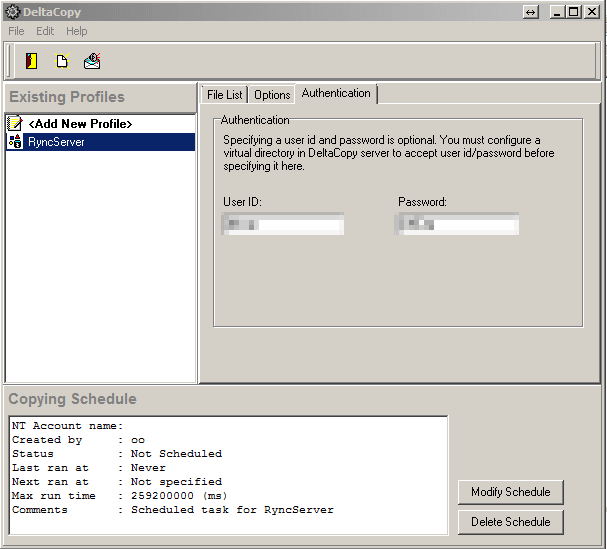
Task: Close the DeltaCopy window
Action: point(592,12)
